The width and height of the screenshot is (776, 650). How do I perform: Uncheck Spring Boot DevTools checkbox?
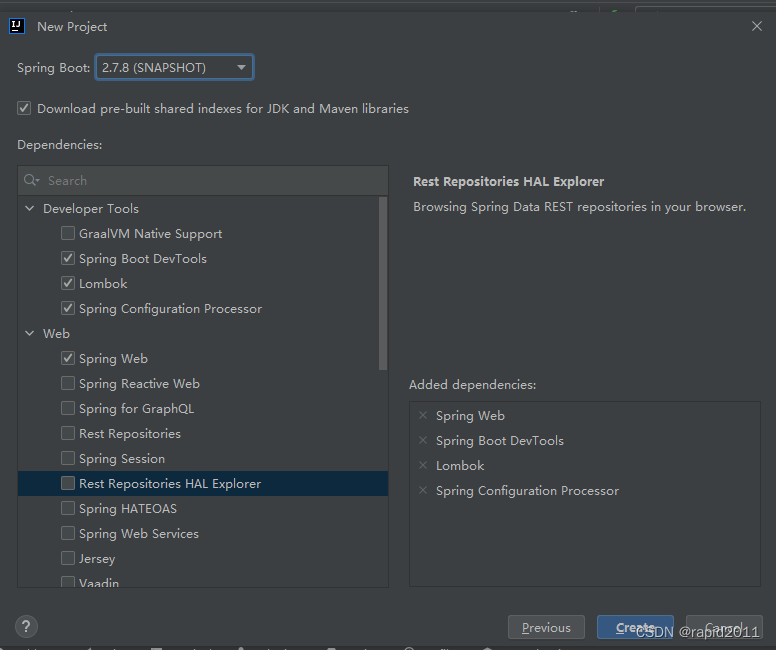point(68,258)
